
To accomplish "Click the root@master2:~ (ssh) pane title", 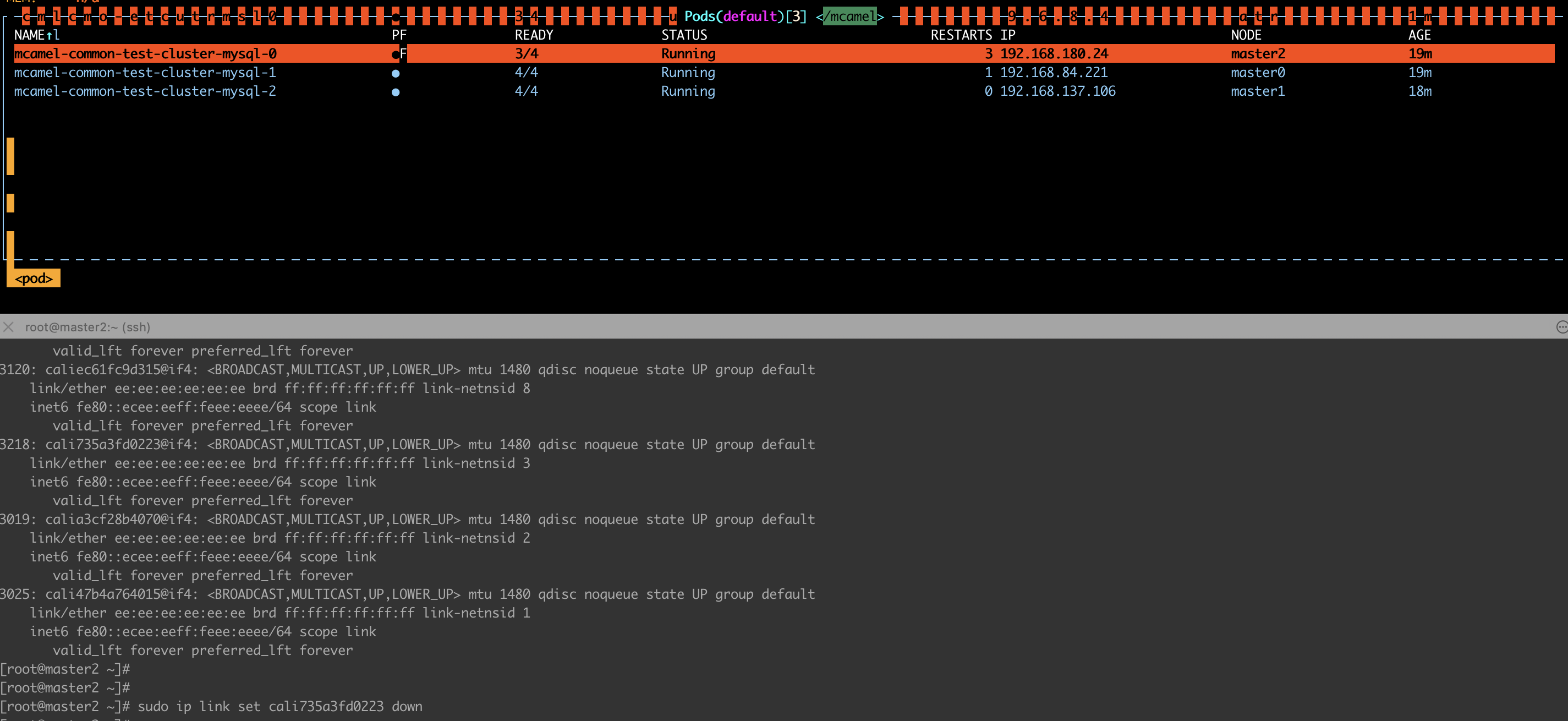I will pyautogui.click(x=87, y=327).
